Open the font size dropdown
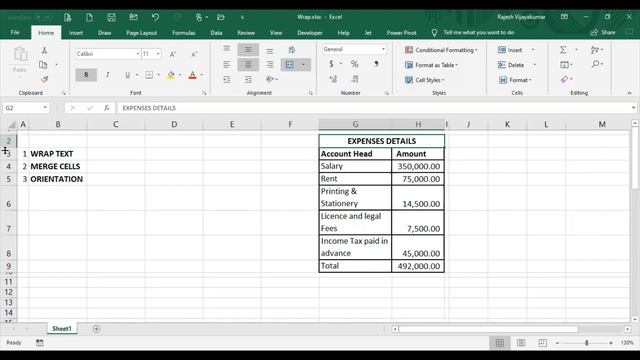The width and height of the screenshot is (640, 360). (x=158, y=54)
